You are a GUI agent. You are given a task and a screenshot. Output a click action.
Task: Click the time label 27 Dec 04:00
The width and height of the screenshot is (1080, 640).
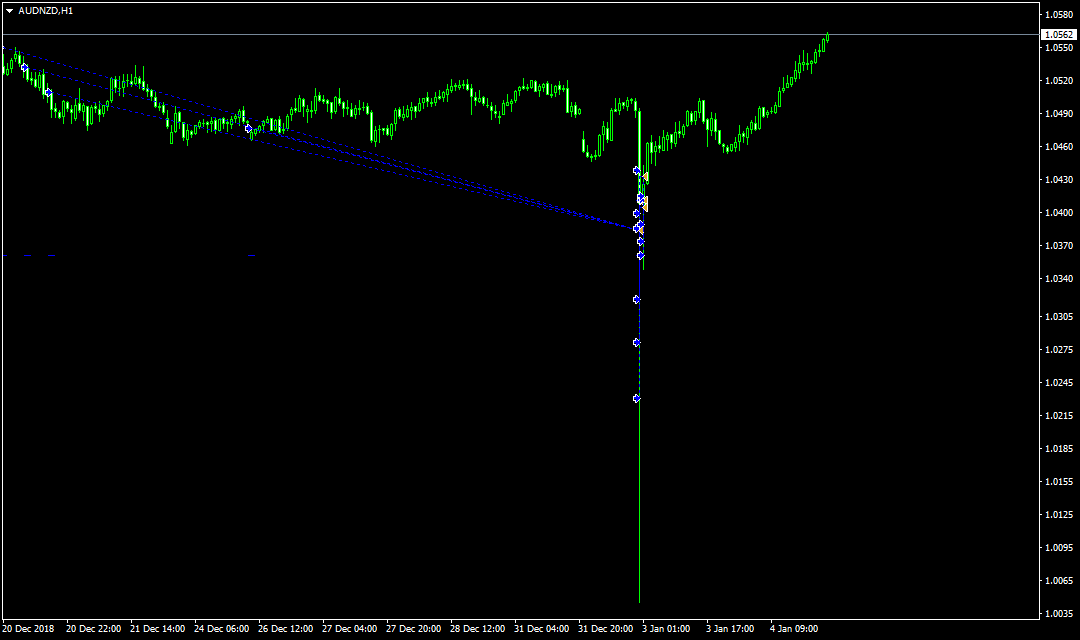350,629
